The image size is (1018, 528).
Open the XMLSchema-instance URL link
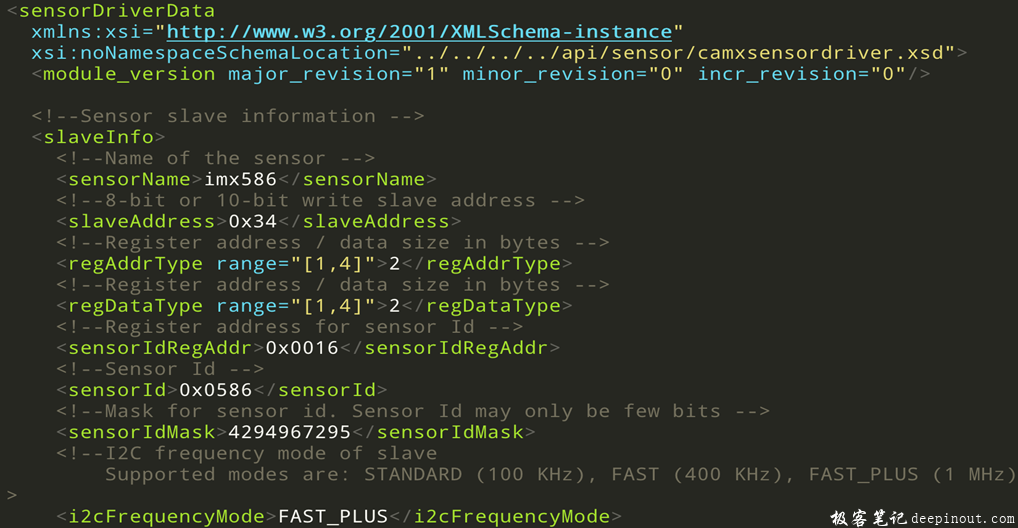click(x=418, y=32)
